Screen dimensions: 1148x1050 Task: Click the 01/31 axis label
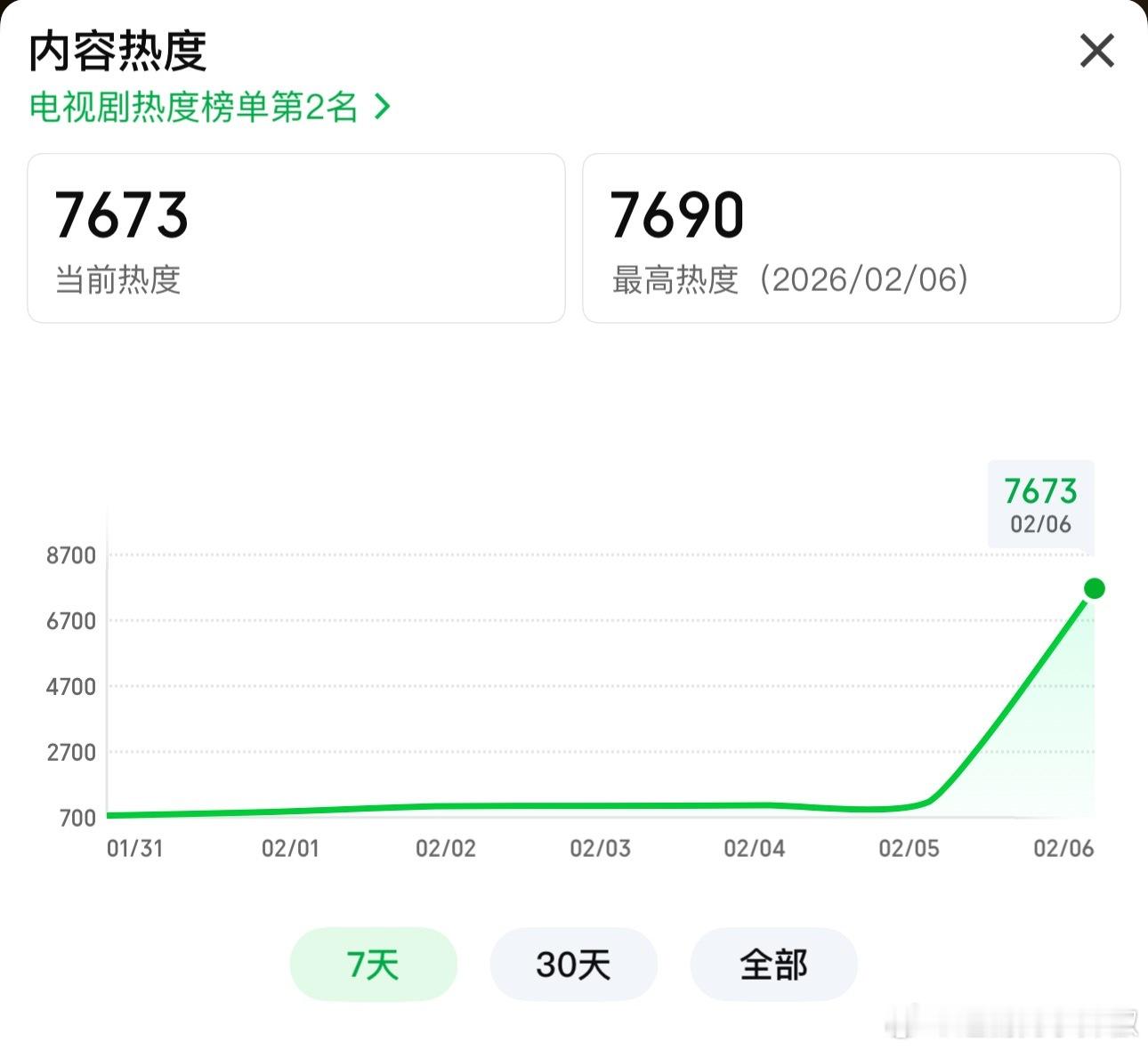pyautogui.click(x=133, y=848)
